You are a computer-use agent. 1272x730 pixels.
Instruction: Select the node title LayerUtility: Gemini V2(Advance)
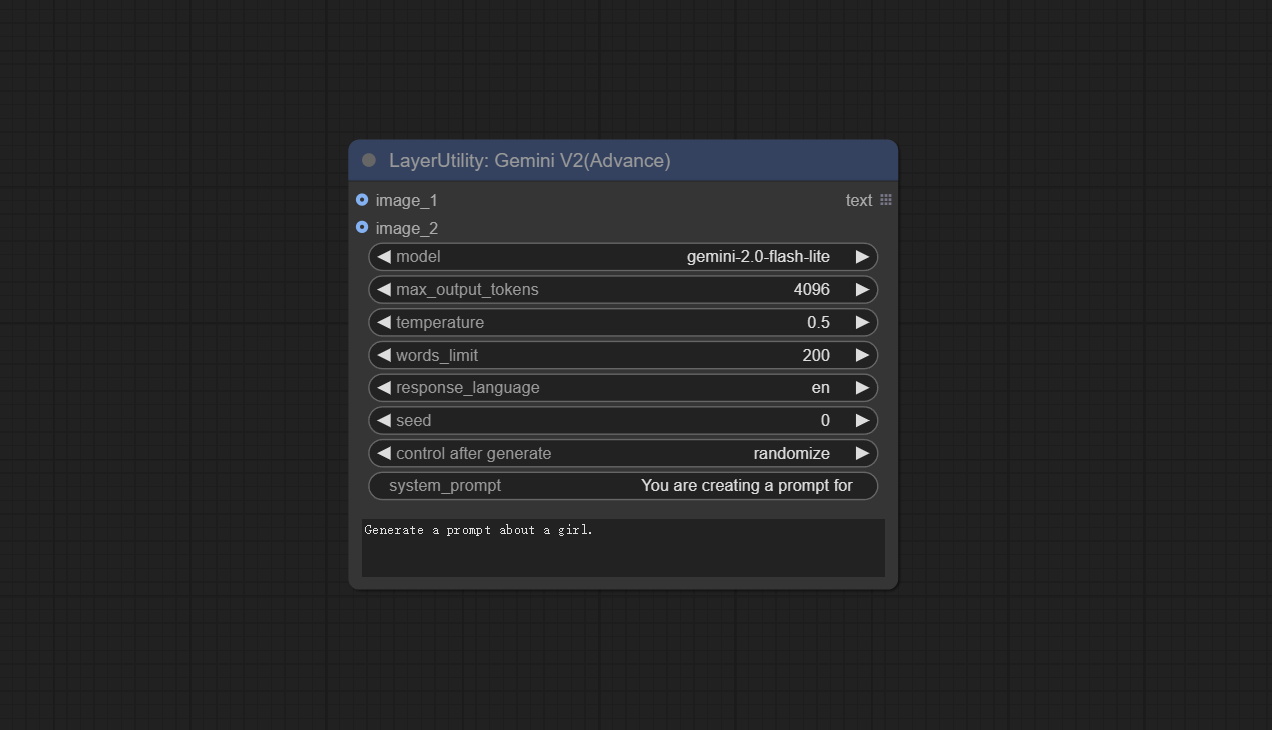pyautogui.click(x=529, y=160)
